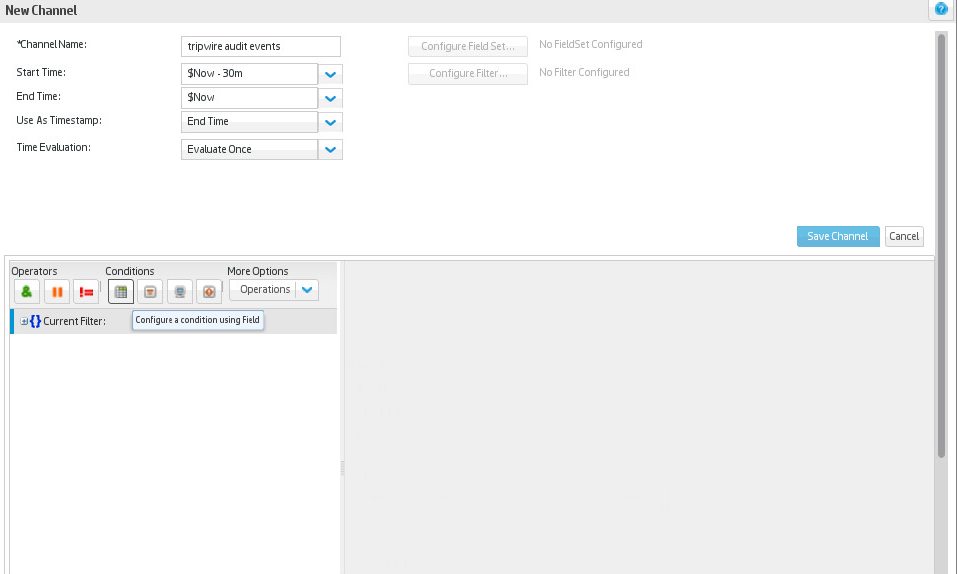Click the third Conditions icon showing a computer
Image resolution: width=957 pixels, height=574 pixels.
pos(179,291)
